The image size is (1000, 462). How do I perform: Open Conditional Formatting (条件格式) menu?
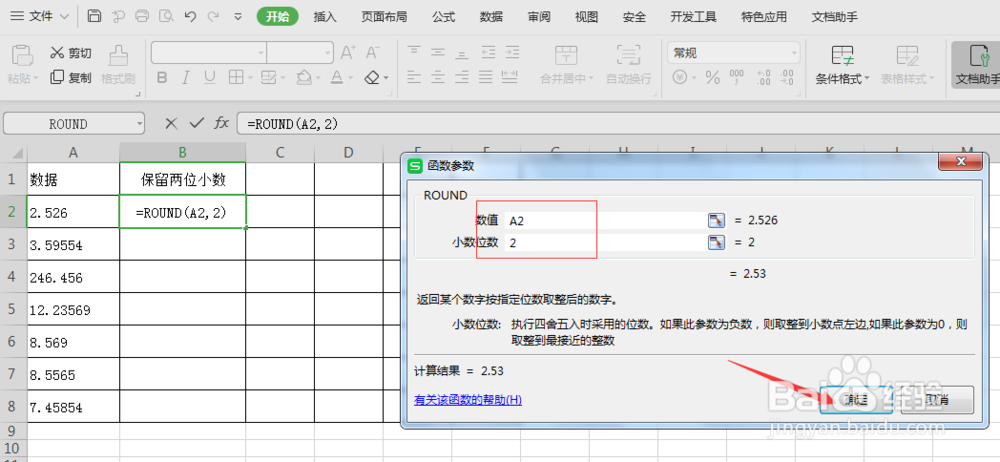click(x=842, y=65)
